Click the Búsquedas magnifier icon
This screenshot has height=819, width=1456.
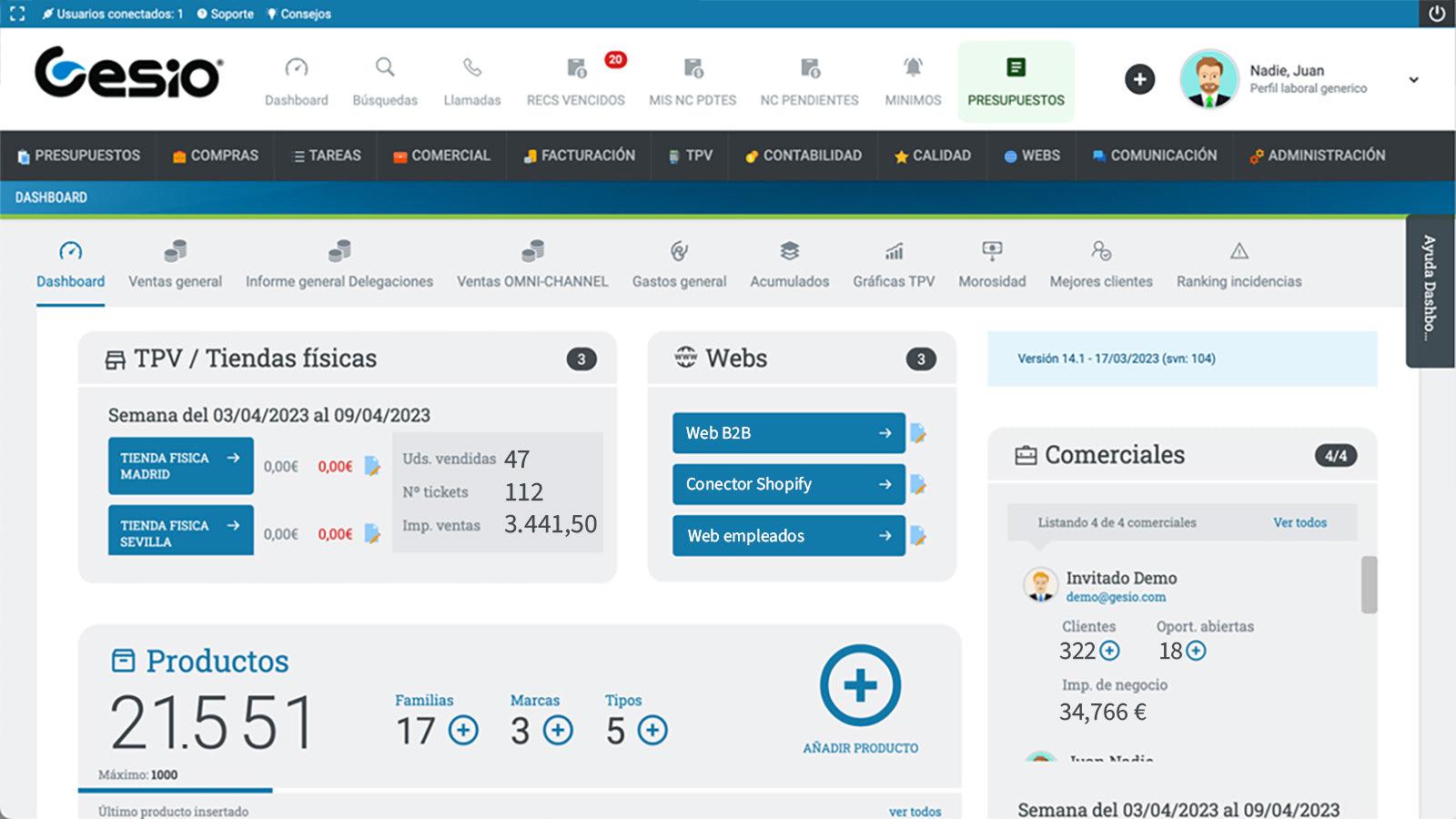(384, 67)
